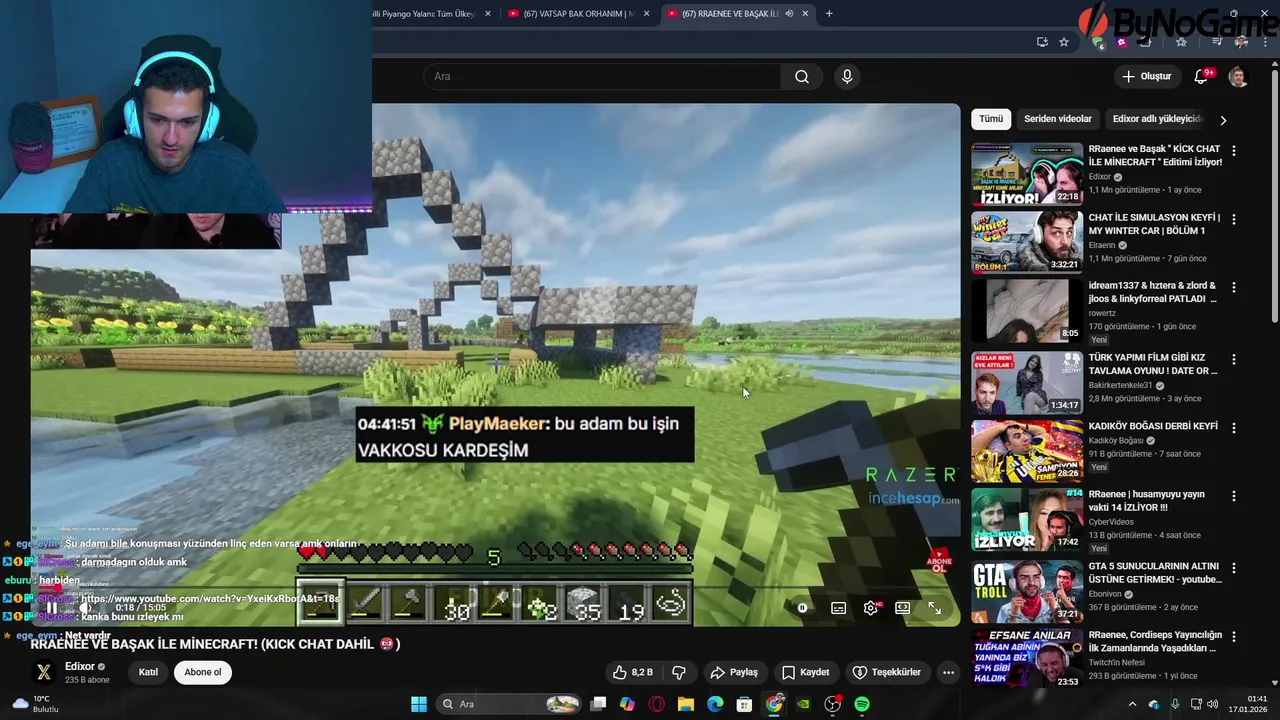Open Chrome three-dot menu
The image size is (1280, 720).
pyautogui.click(x=1264, y=42)
